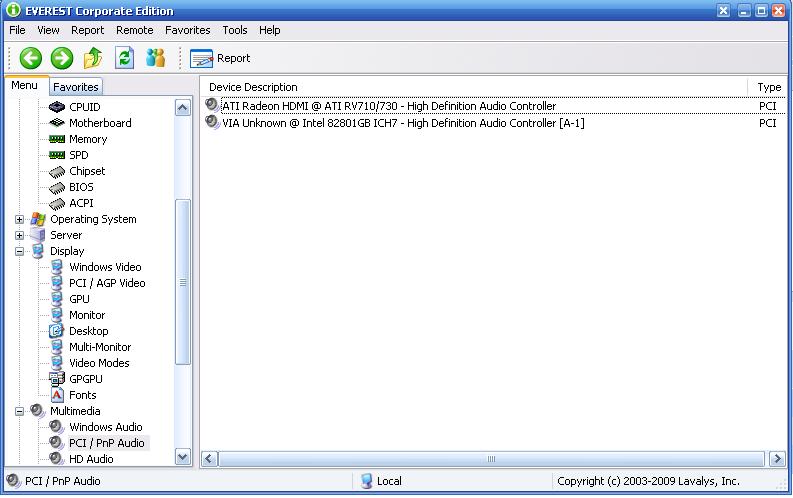Click the tree vertical scrollbar thumb
The image size is (793, 498).
coord(183,282)
